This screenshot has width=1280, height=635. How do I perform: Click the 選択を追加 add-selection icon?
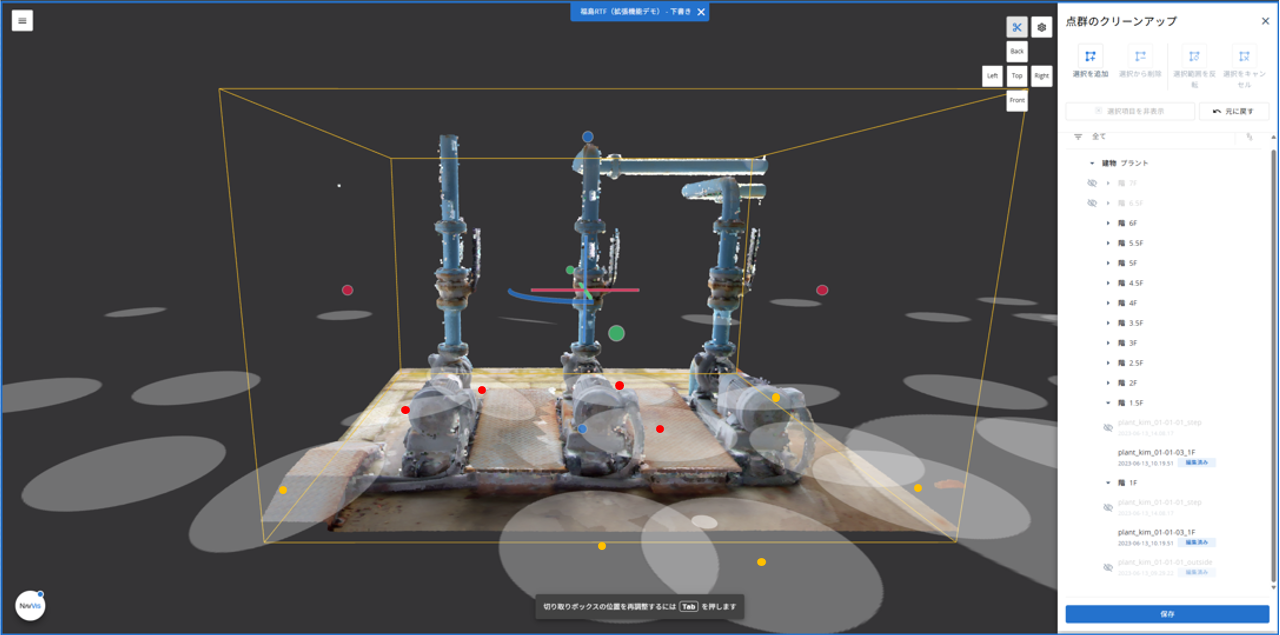click(1091, 57)
